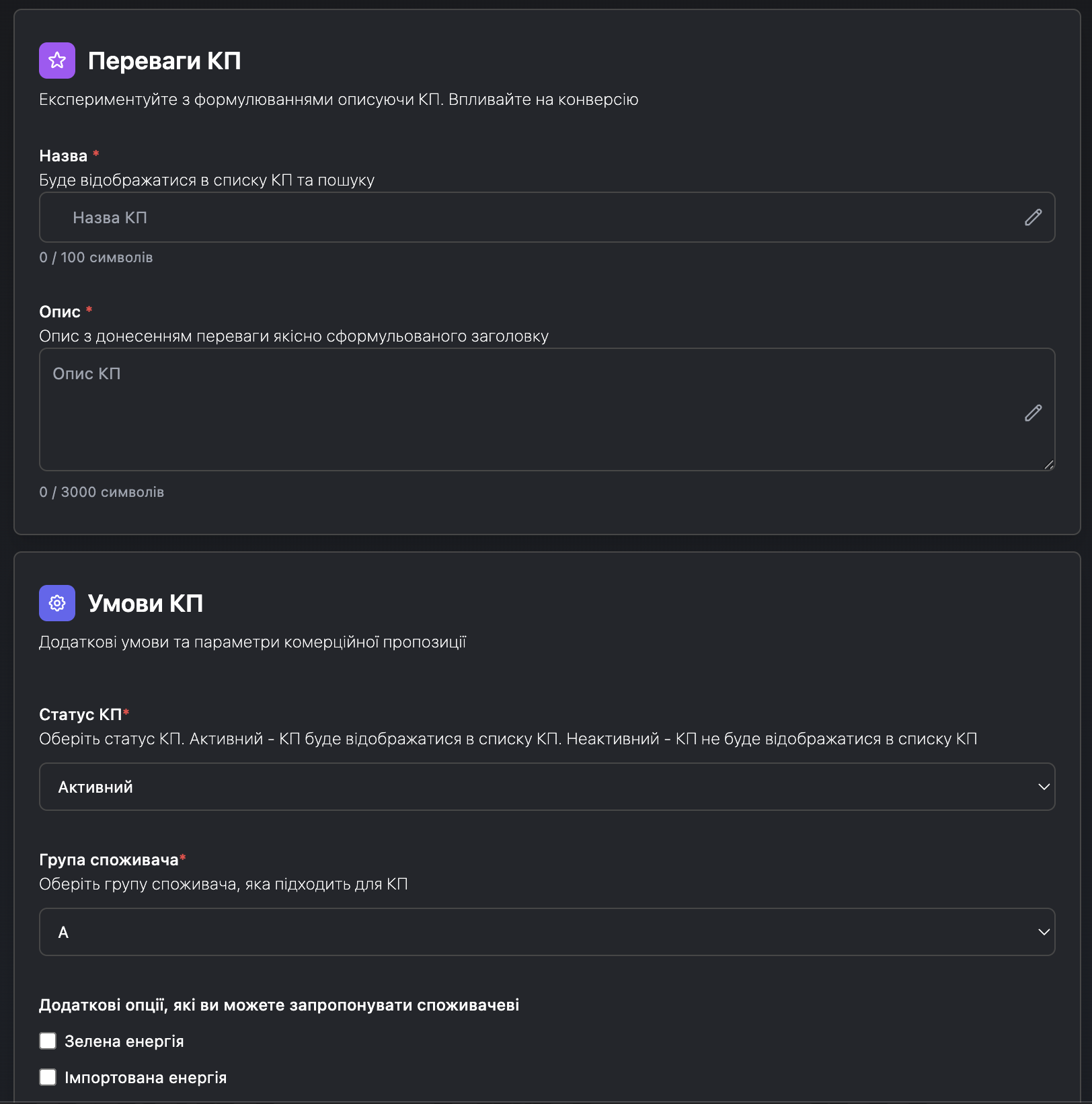Click the chevron arrow on the A dropdown
This screenshot has height=1104, width=1092.
click(1044, 932)
